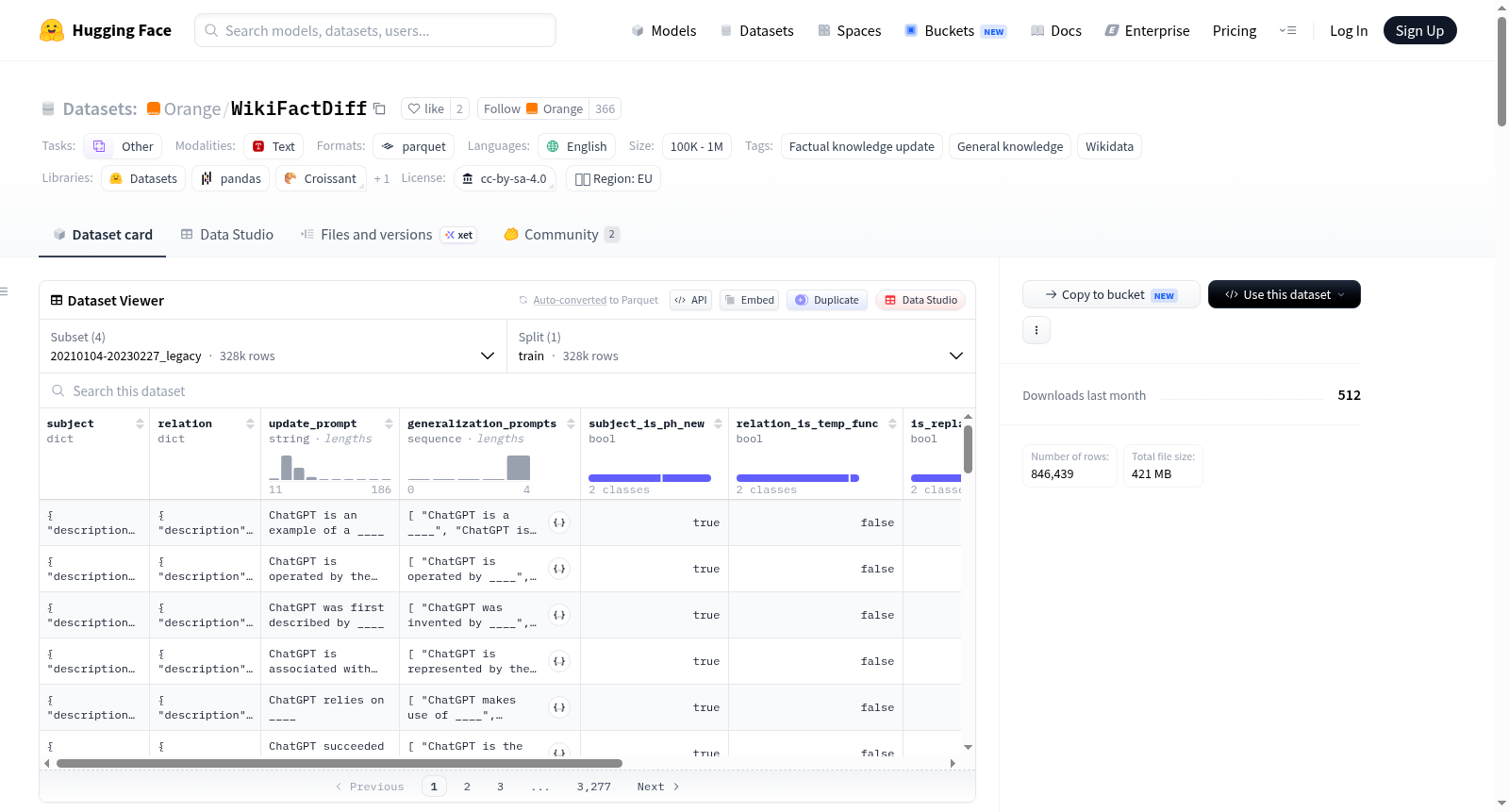This screenshot has width=1509, height=812.
Task: Open the three-dot more options button
Action: (1036, 330)
